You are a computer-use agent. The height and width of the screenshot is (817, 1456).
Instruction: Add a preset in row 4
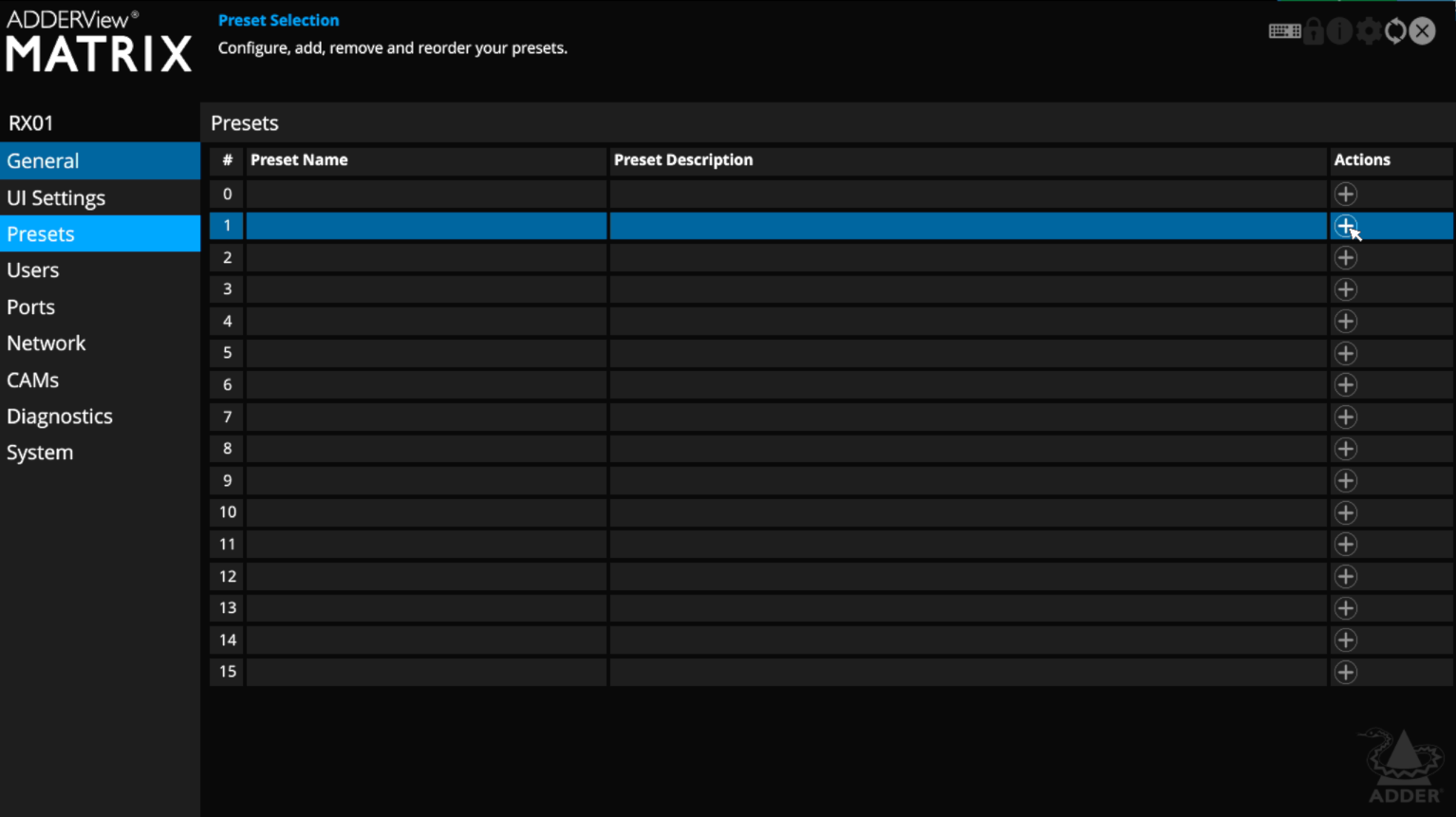(x=1345, y=321)
